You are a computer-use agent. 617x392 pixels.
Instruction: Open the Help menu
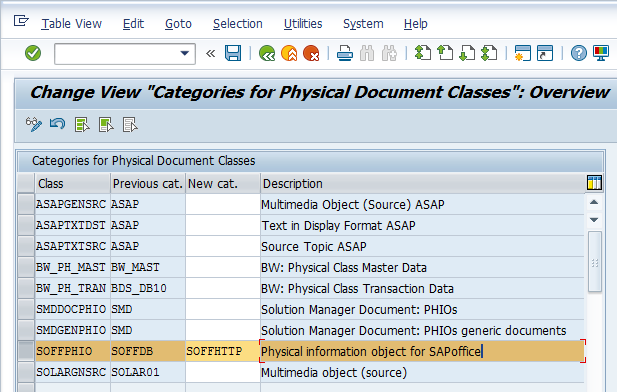(416, 24)
